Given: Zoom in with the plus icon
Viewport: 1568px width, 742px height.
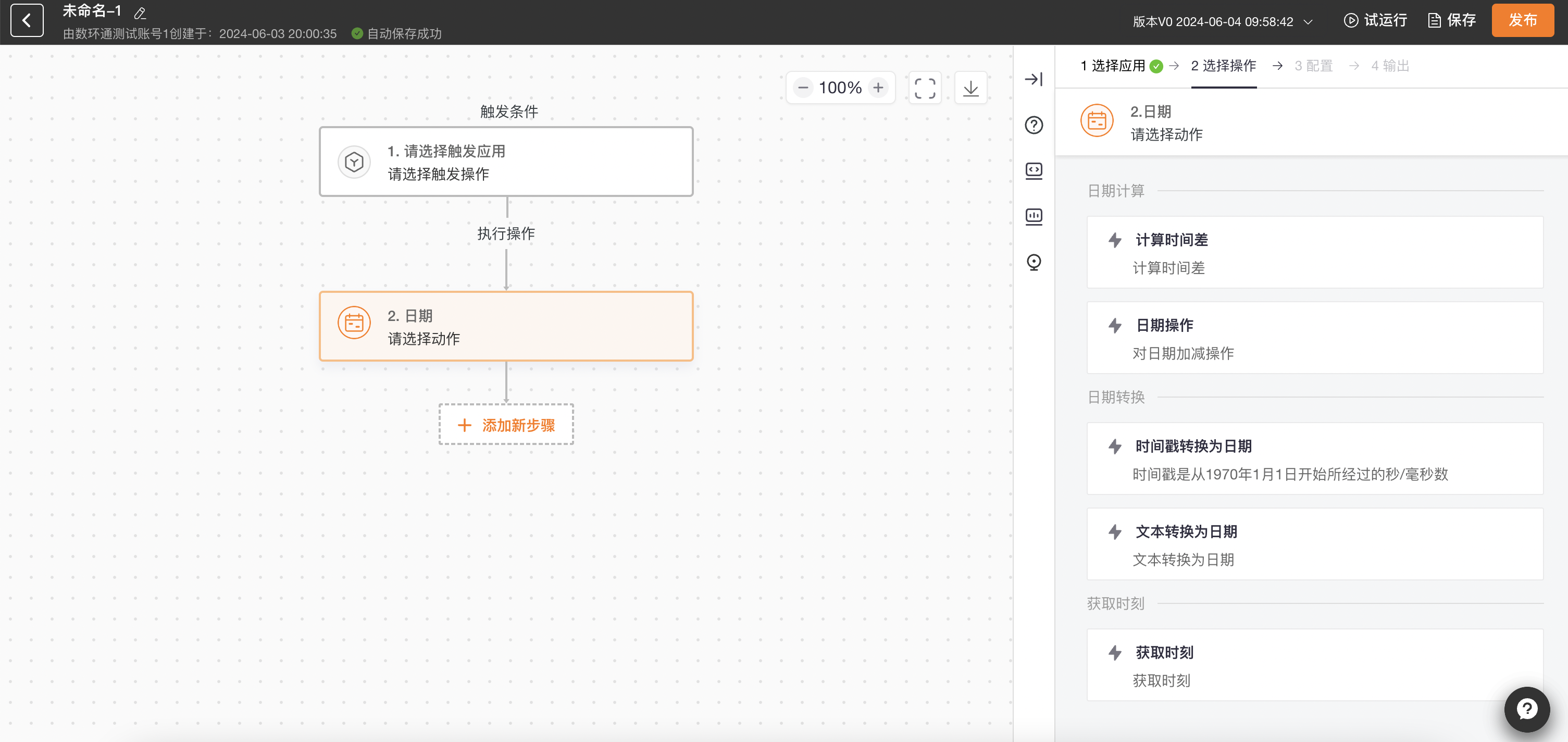Looking at the screenshot, I should [x=878, y=88].
